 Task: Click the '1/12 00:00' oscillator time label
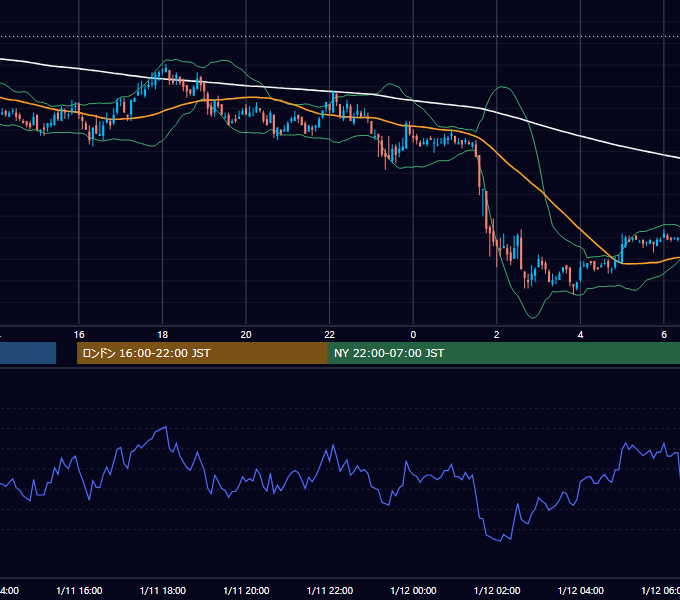[x=413, y=590]
